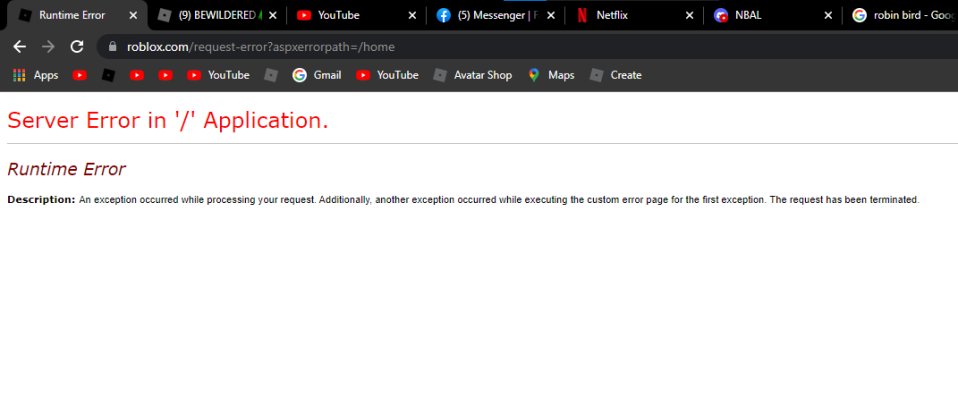Close the Runtime Error tab

[x=133, y=16]
